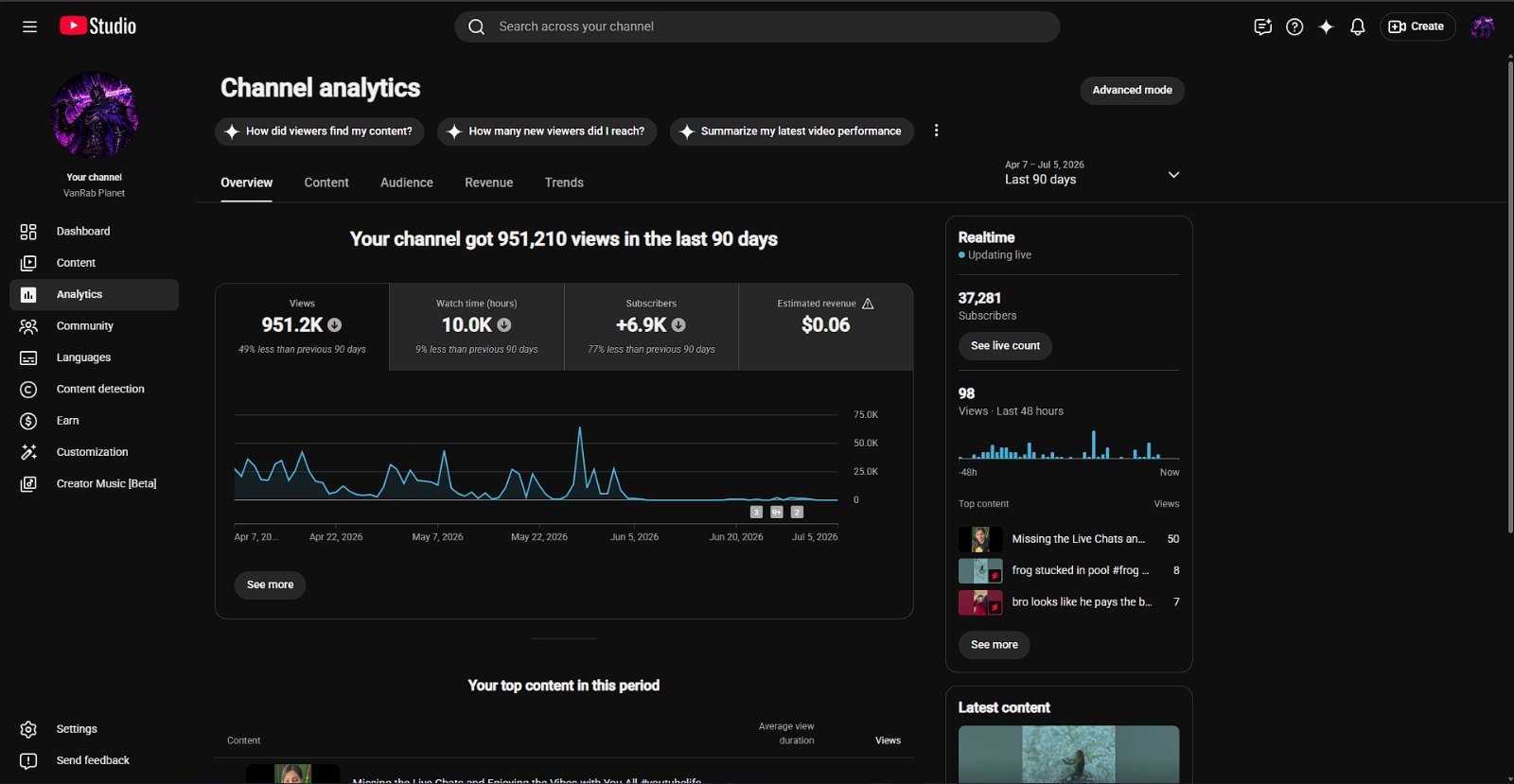Click the search magnifier icon
1514x784 pixels.
coord(477,26)
